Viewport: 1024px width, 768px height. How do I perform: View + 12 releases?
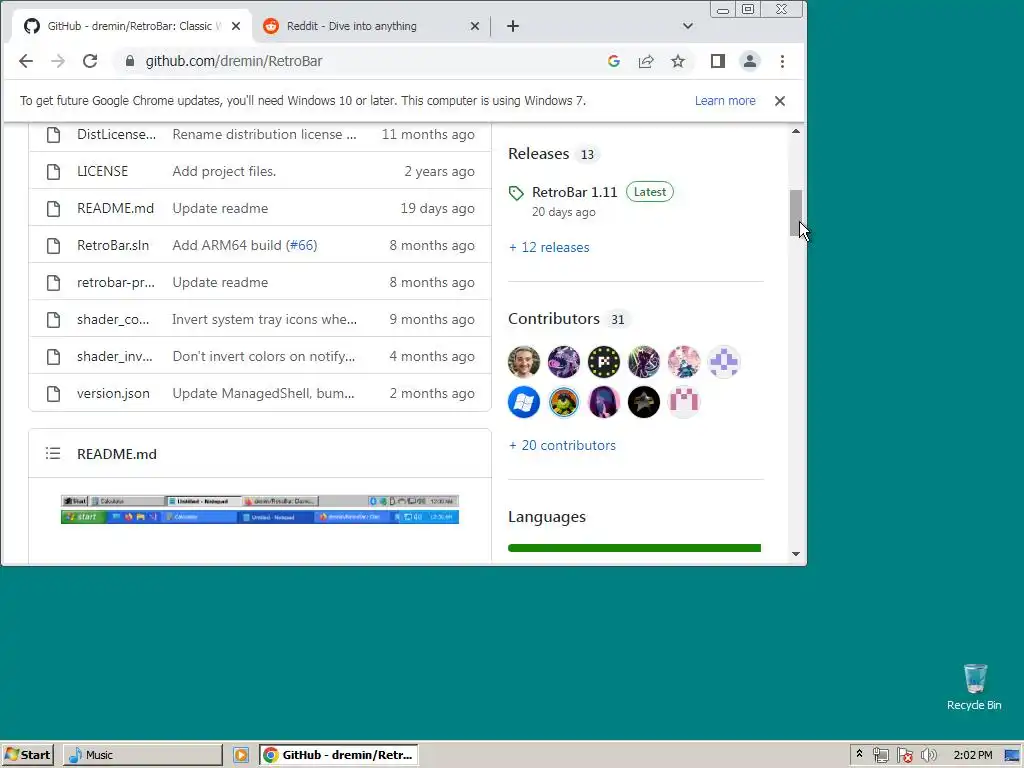coord(549,248)
